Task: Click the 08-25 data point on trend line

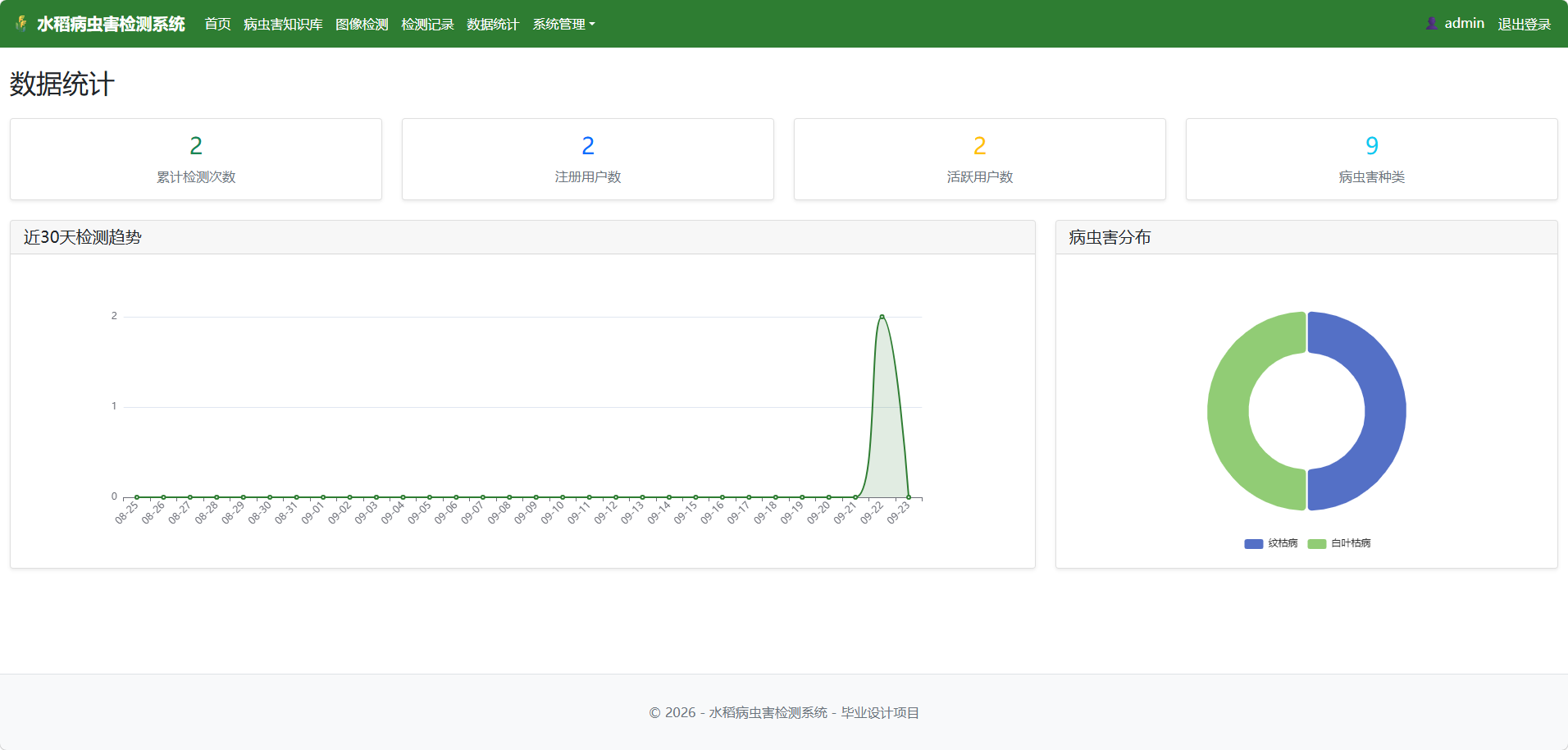Action: pos(137,497)
